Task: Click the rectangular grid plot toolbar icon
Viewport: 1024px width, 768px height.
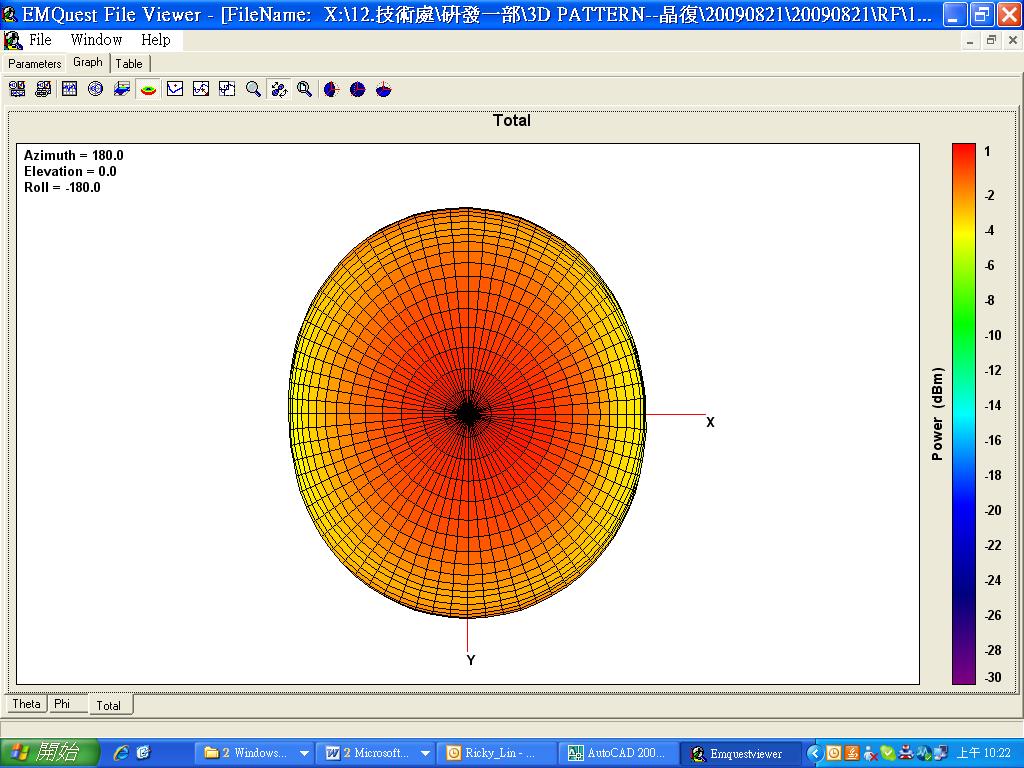Action: [x=69, y=89]
